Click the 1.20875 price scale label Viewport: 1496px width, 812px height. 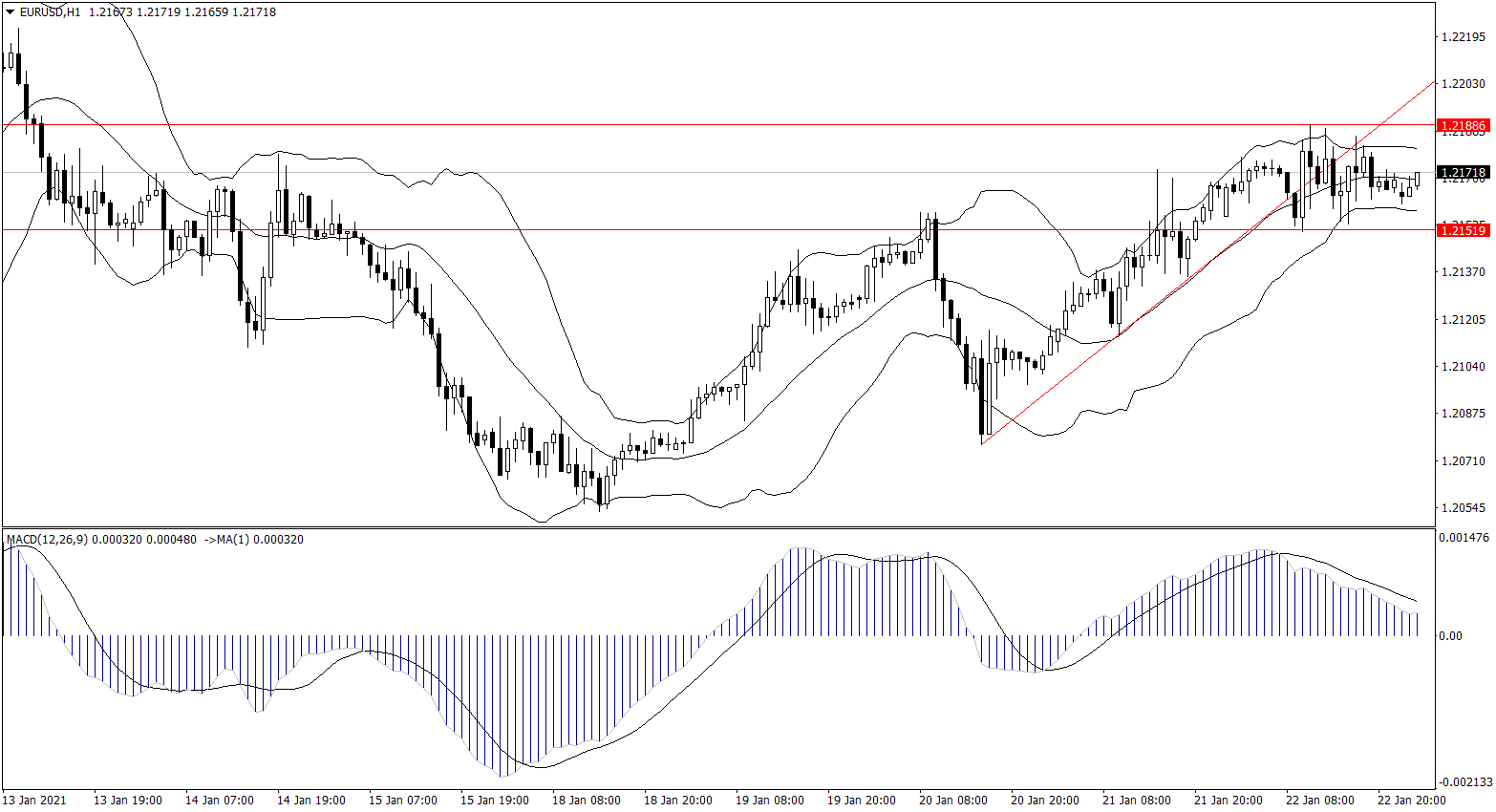[1463, 414]
